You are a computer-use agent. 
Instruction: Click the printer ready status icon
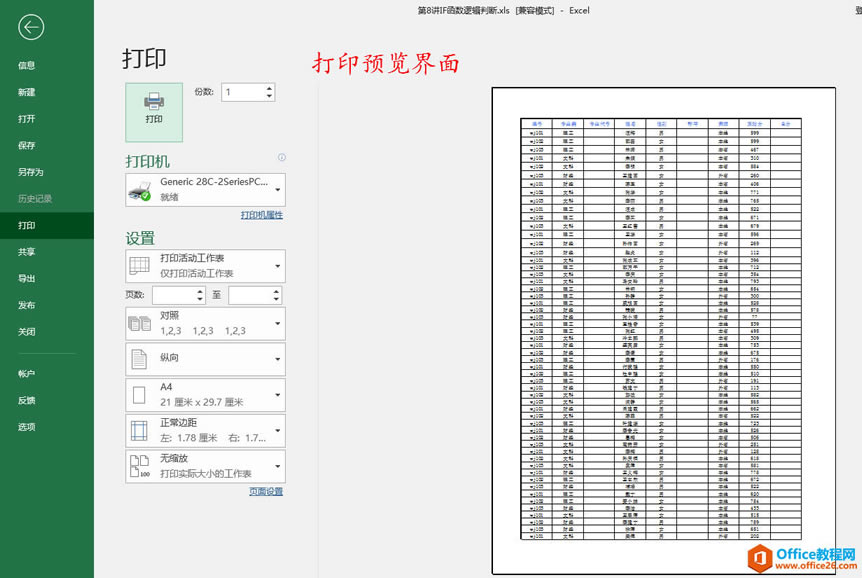(140, 191)
